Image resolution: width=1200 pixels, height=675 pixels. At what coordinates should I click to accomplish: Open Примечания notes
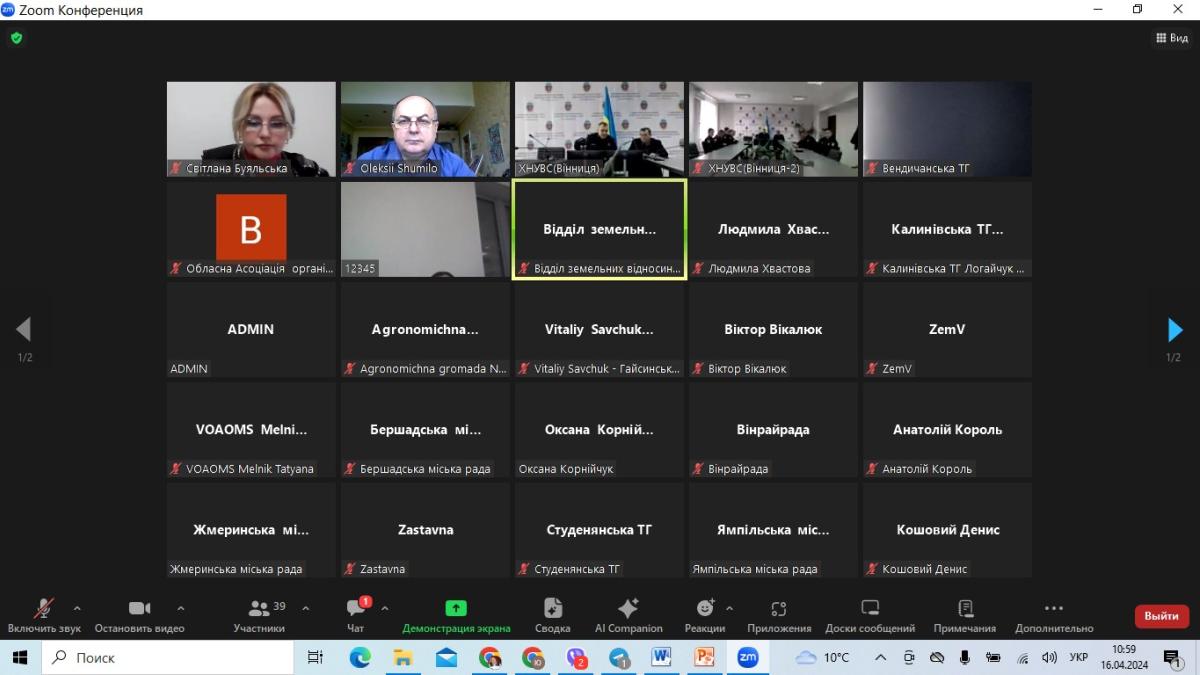[965, 616]
